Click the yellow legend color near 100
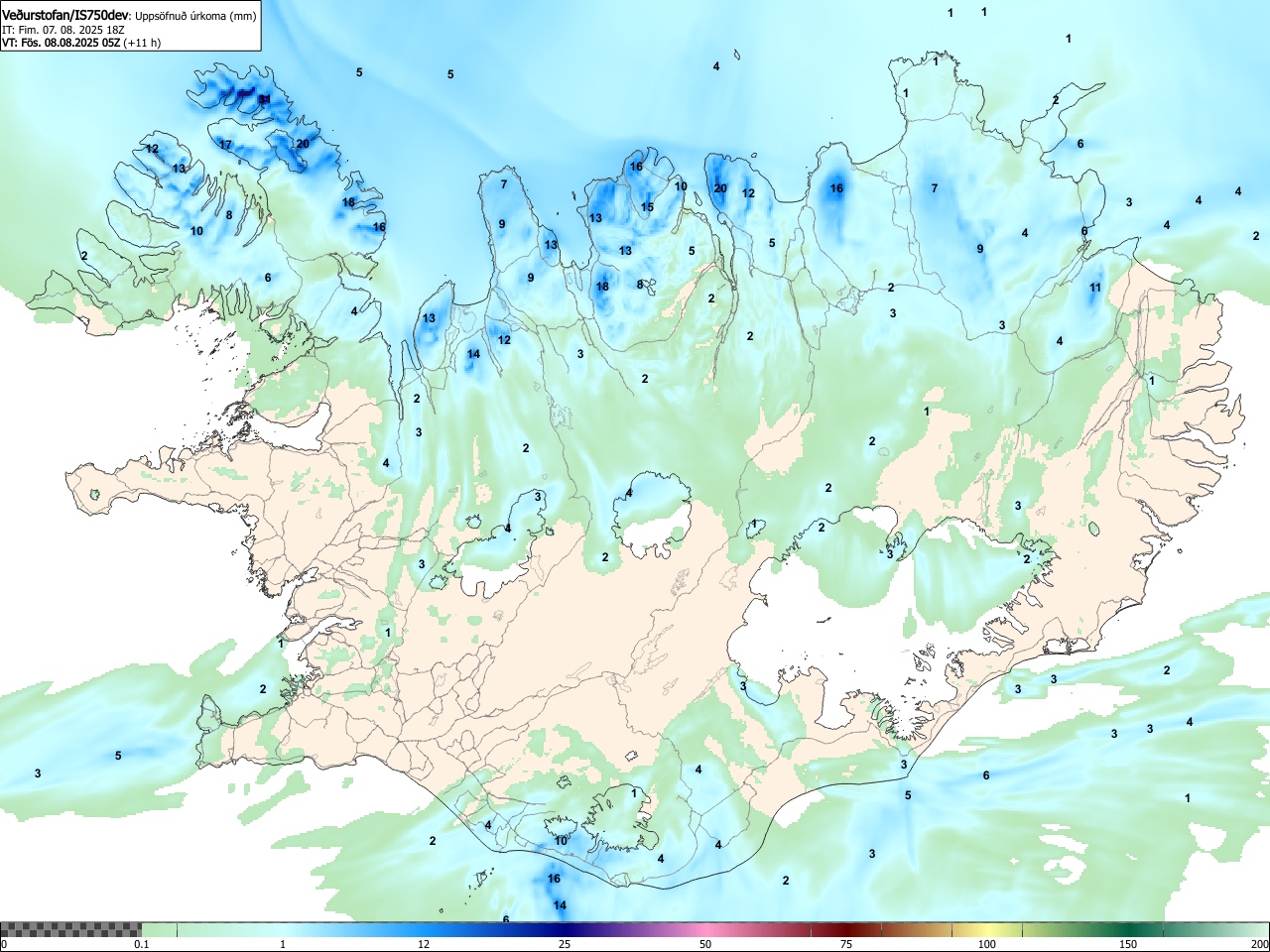This screenshot has height=952, width=1270. (x=987, y=930)
